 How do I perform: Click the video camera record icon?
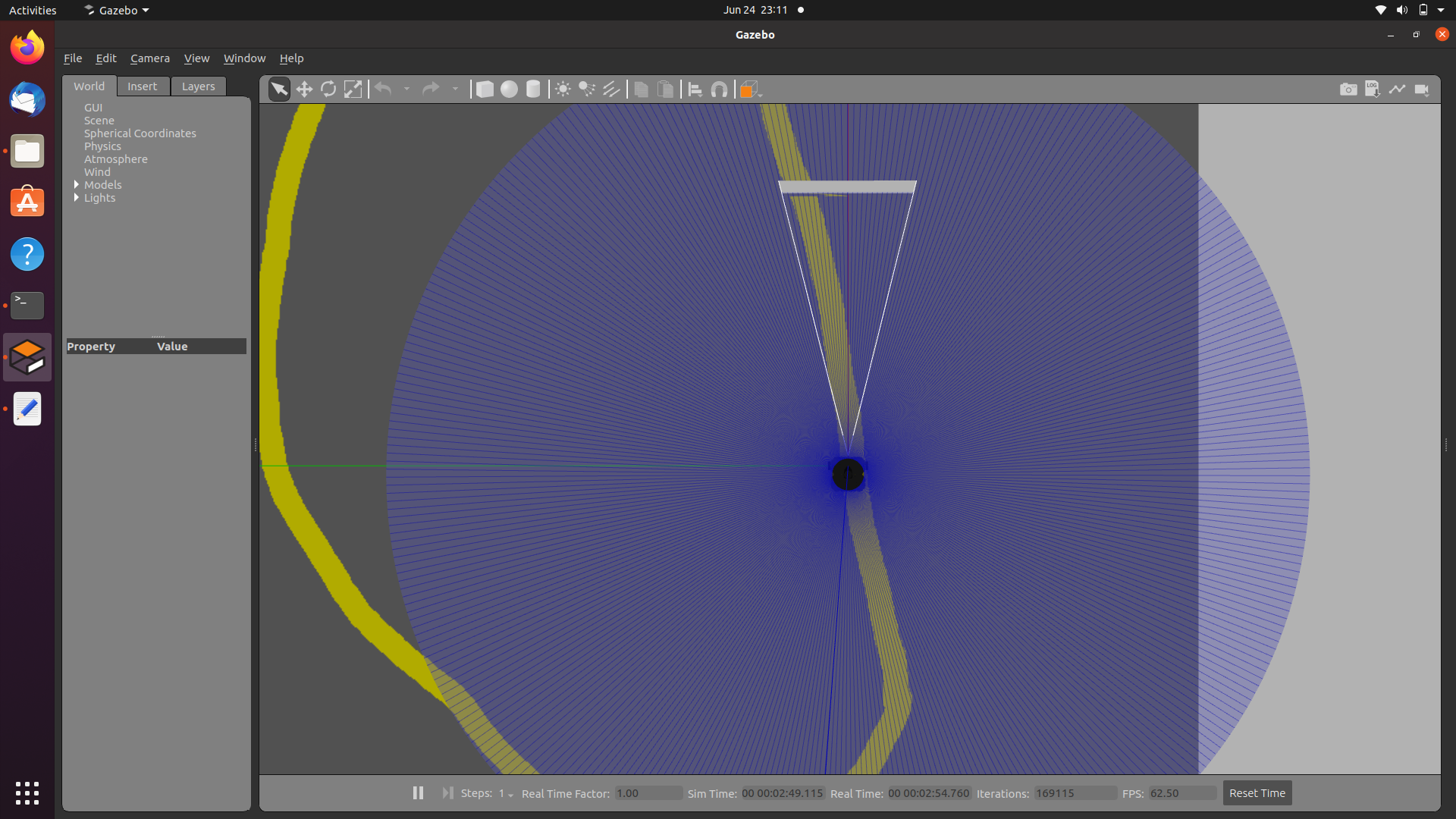[x=1422, y=89]
